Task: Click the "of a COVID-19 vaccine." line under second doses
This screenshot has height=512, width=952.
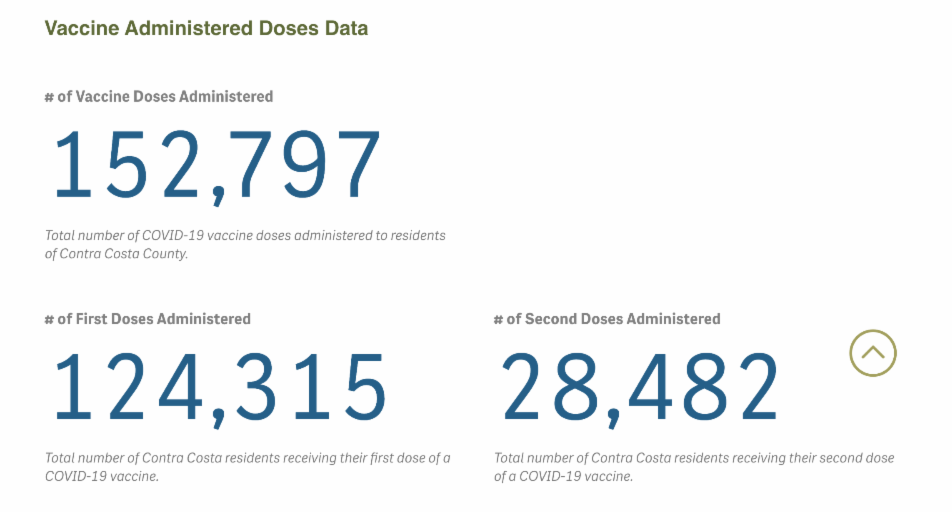Action: [x=563, y=476]
